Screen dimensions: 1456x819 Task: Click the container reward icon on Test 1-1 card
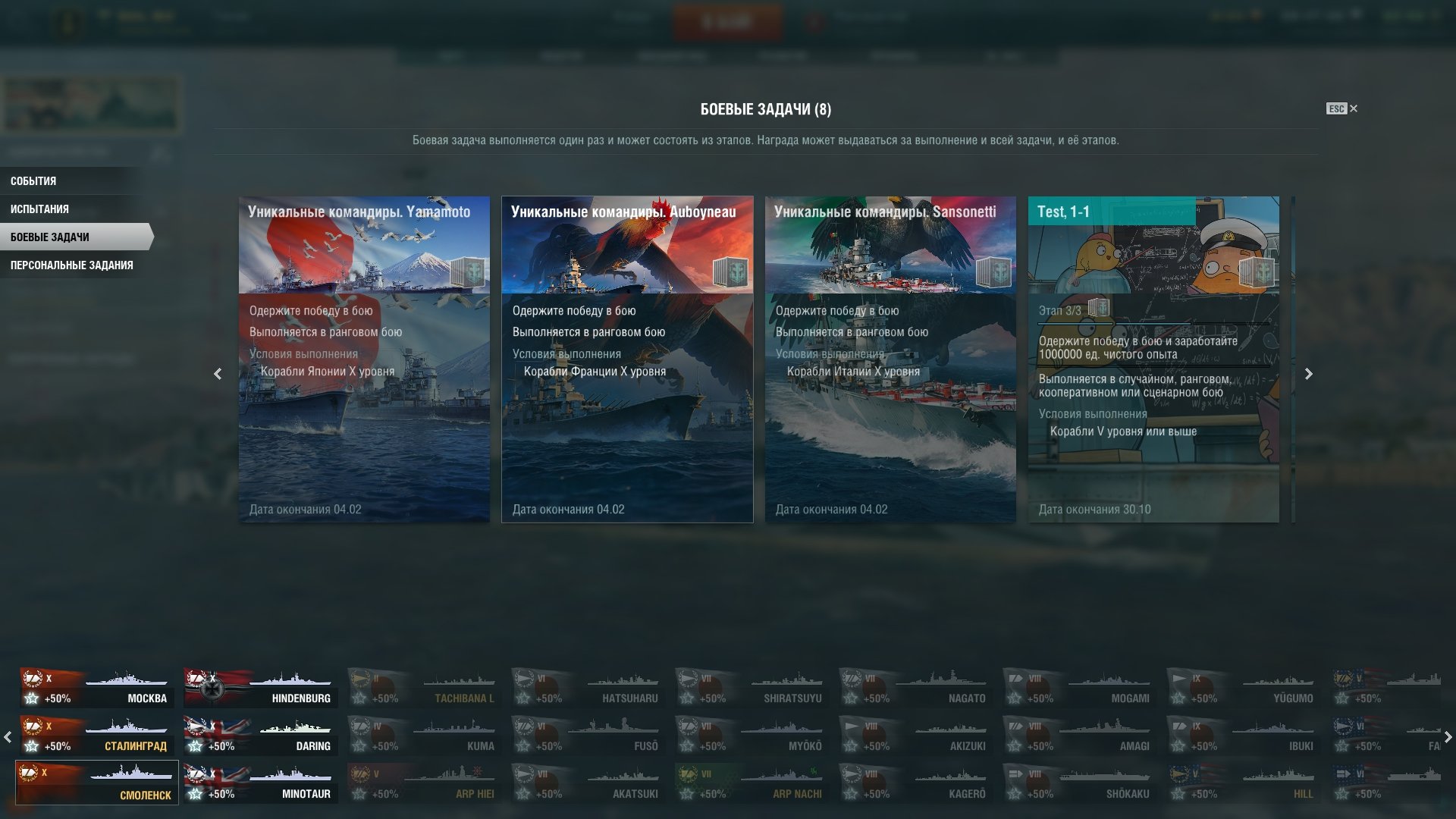(1257, 272)
